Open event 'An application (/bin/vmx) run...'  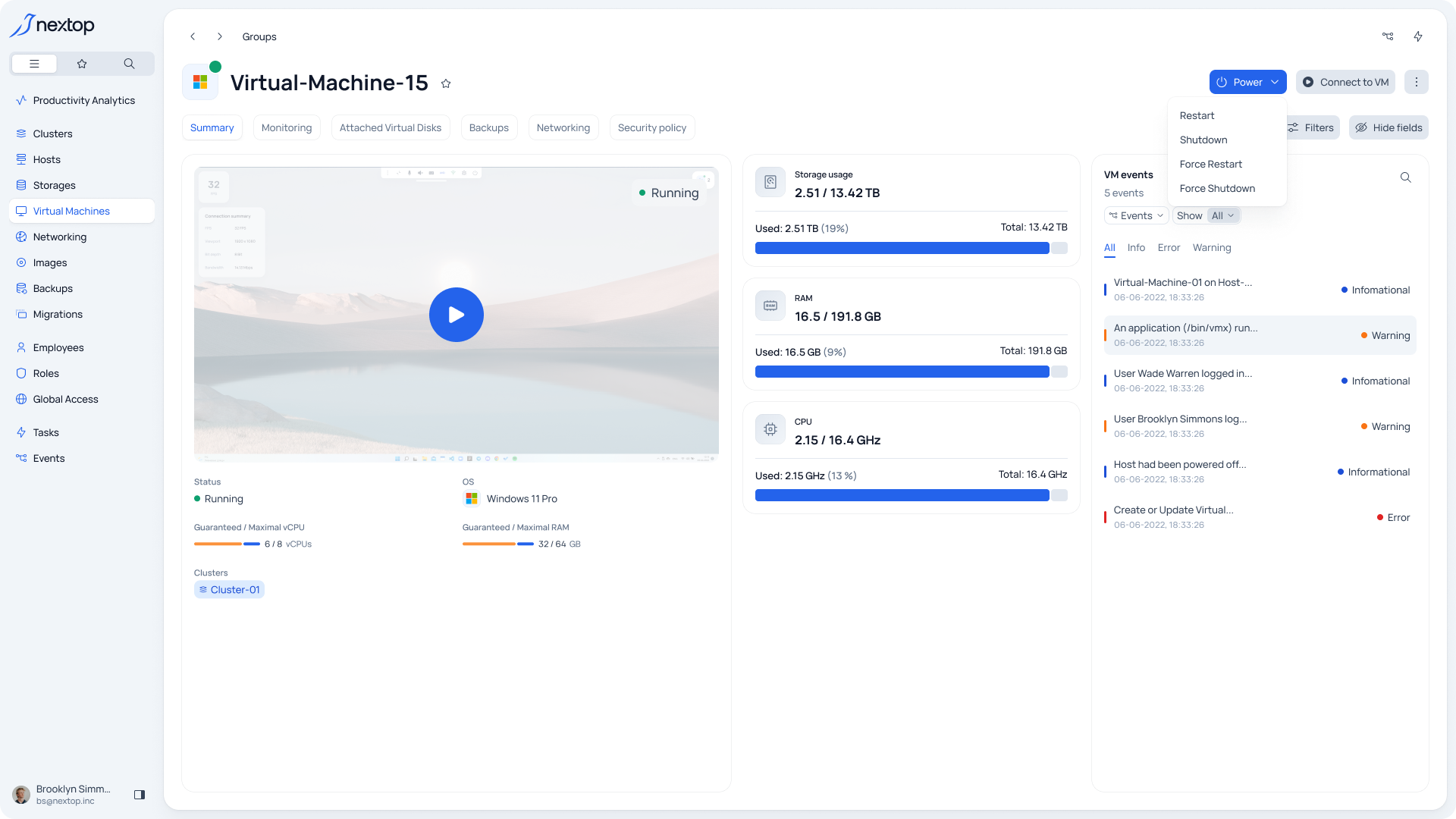pyautogui.click(x=1260, y=335)
